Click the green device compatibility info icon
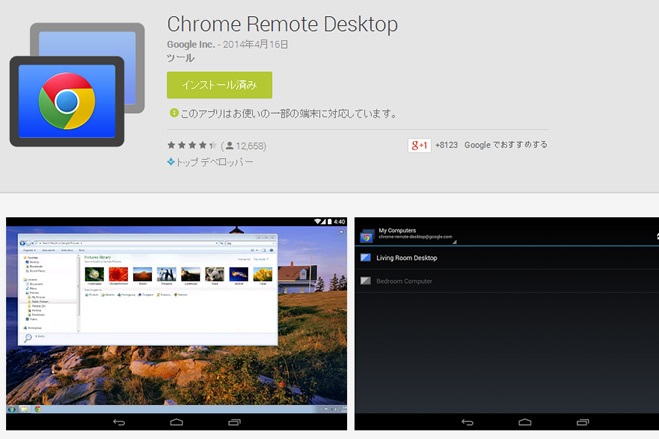Viewport: 659px width, 439px height. coord(174,113)
